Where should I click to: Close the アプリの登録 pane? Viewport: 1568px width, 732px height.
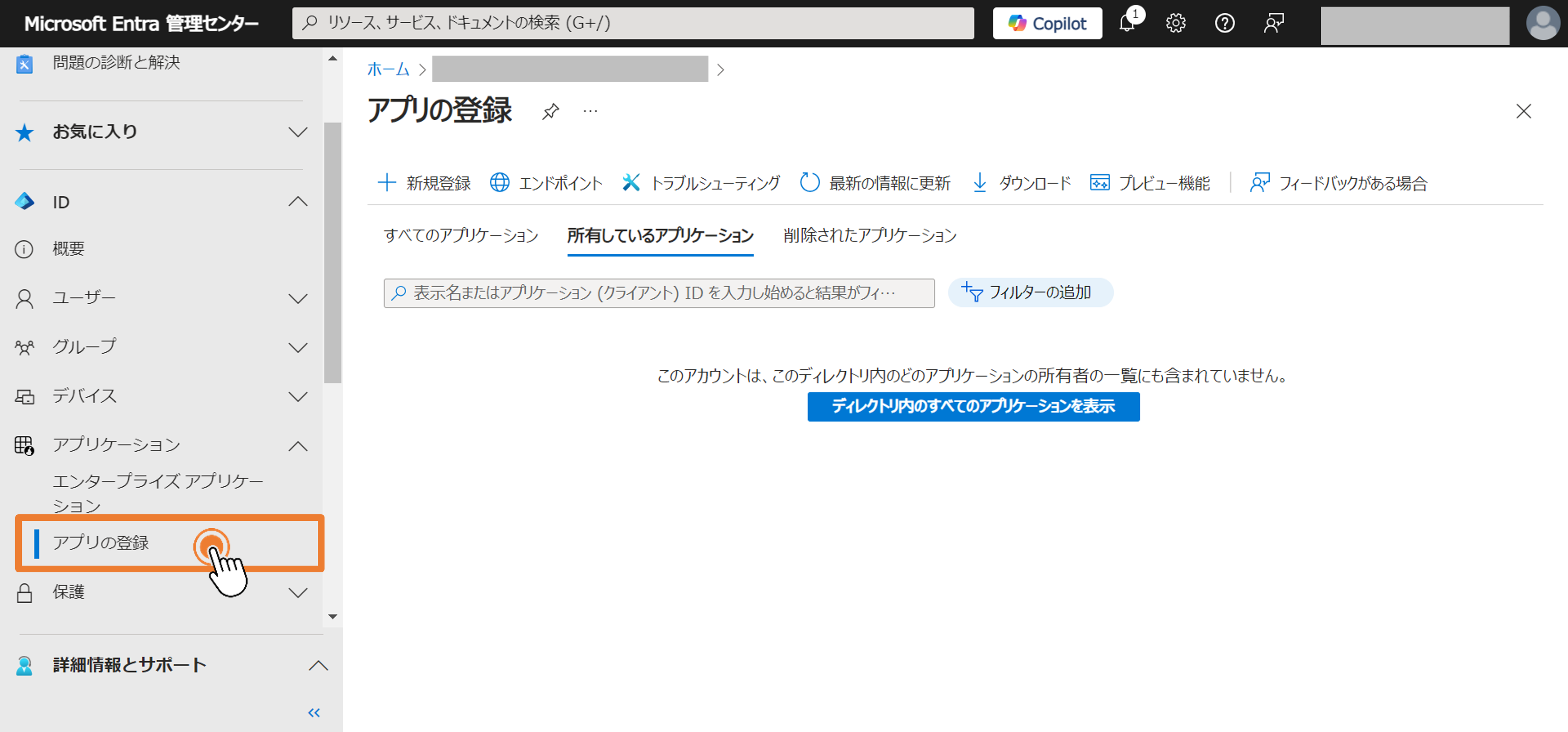point(1523,111)
